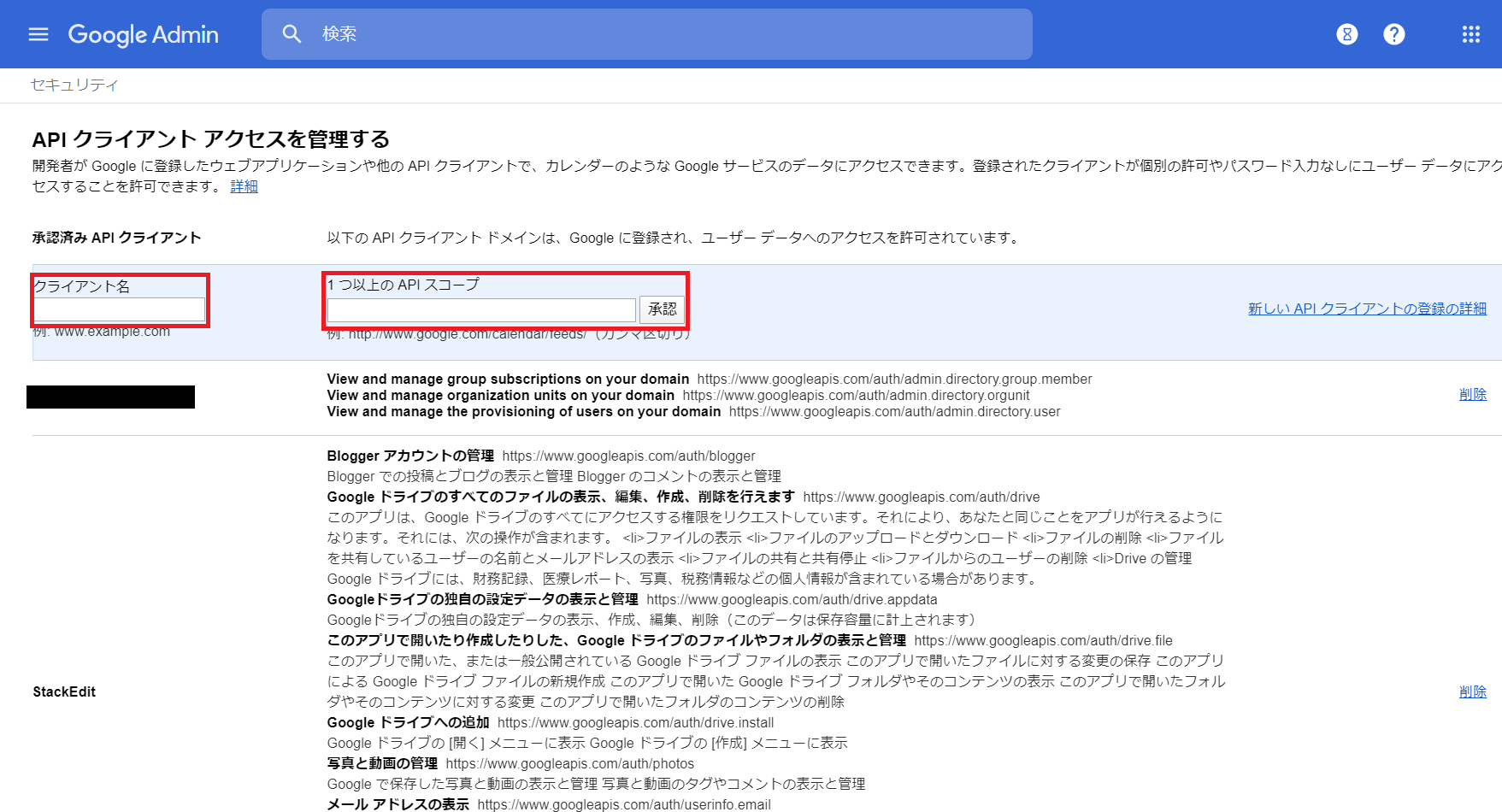Select the admin.directory.user scope URL
1502x812 pixels.
pos(894,411)
